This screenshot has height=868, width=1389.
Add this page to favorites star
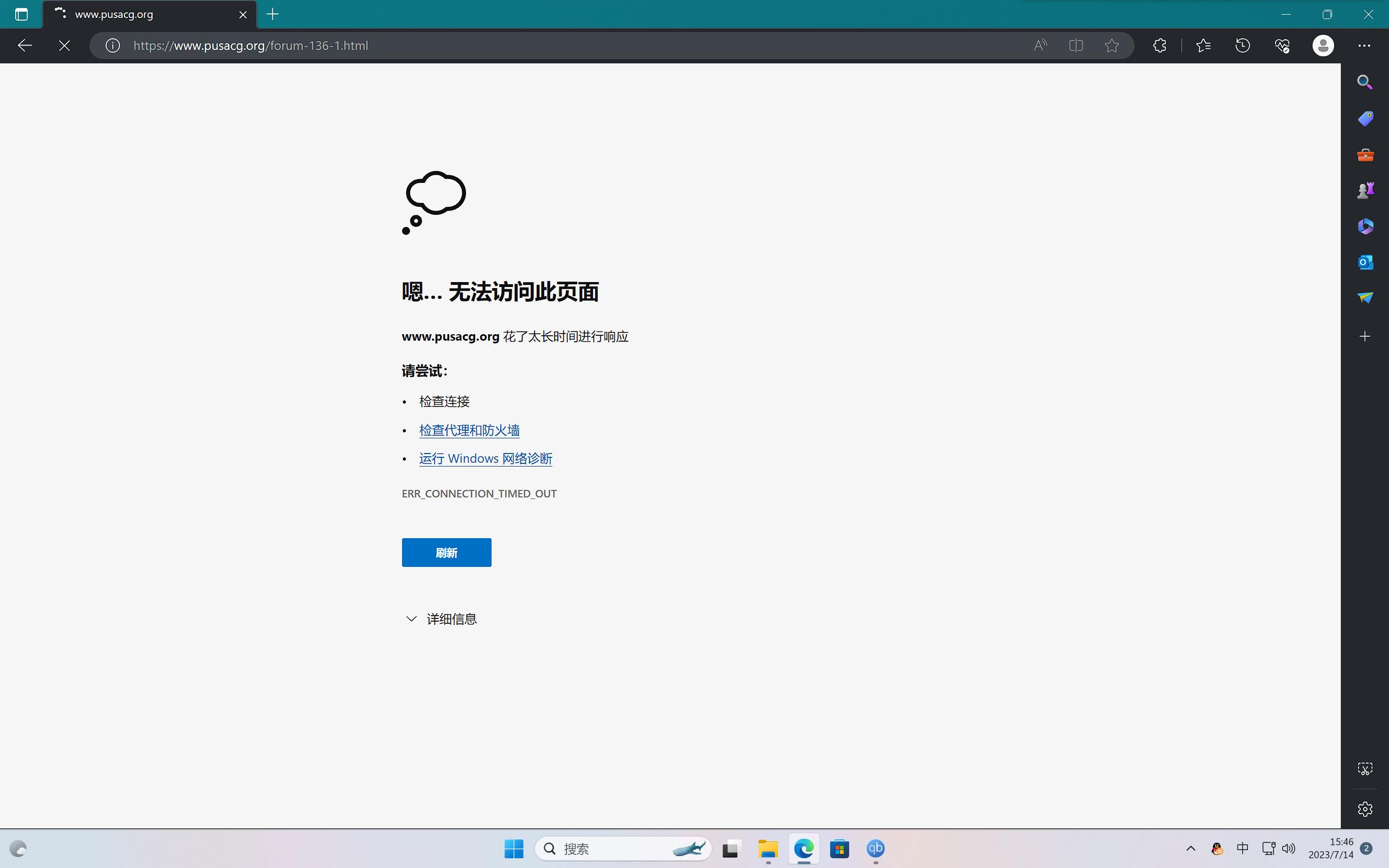pos(1112,46)
